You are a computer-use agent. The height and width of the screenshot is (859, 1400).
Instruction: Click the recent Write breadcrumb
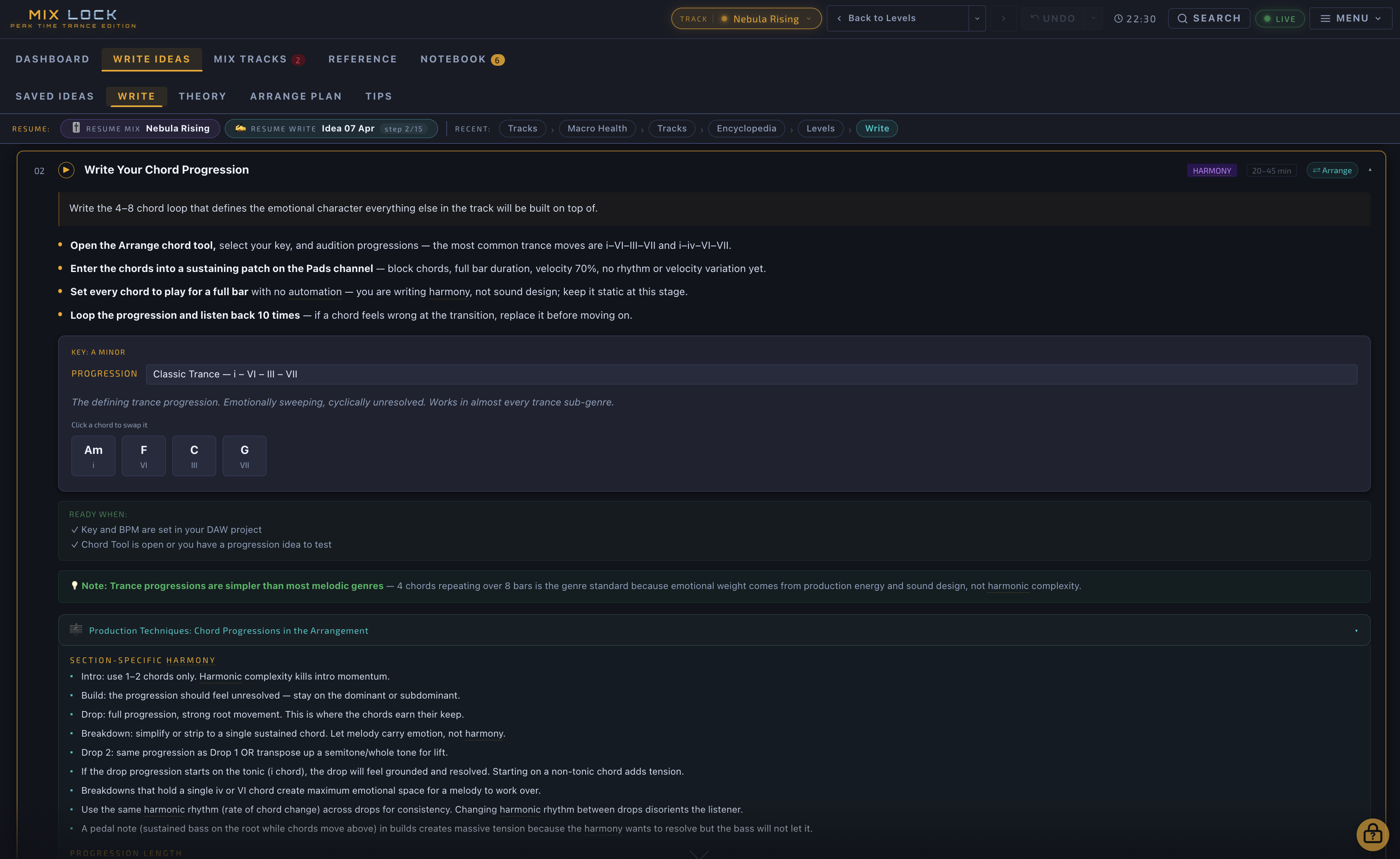click(x=877, y=129)
